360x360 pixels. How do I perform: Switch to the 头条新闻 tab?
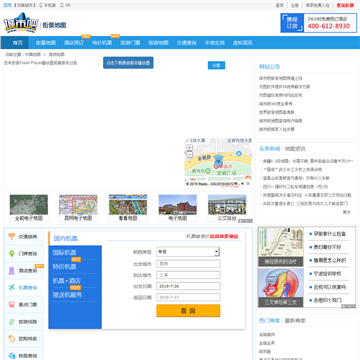pyautogui.click(x=270, y=149)
